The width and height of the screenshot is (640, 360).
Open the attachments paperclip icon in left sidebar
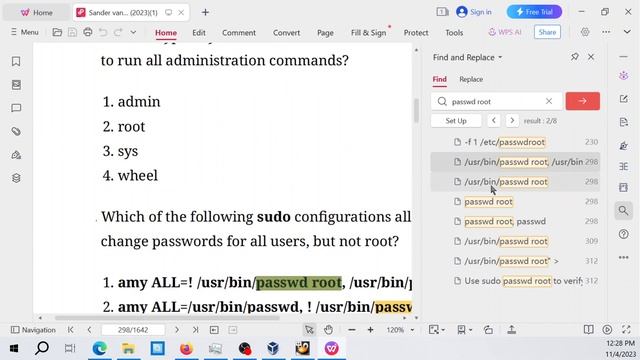(x=16, y=131)
